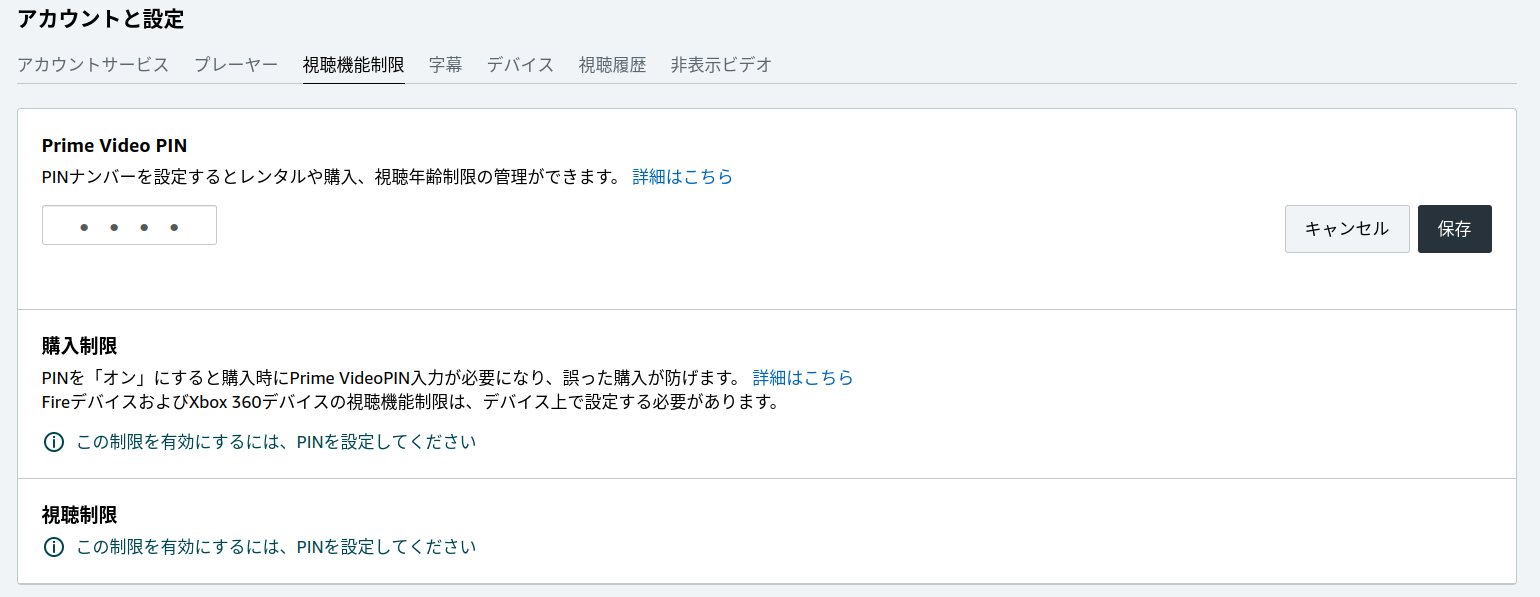Select the プレーヤー tab
The width and height of the screenshot is (1540, 597).
coord(236,64)
